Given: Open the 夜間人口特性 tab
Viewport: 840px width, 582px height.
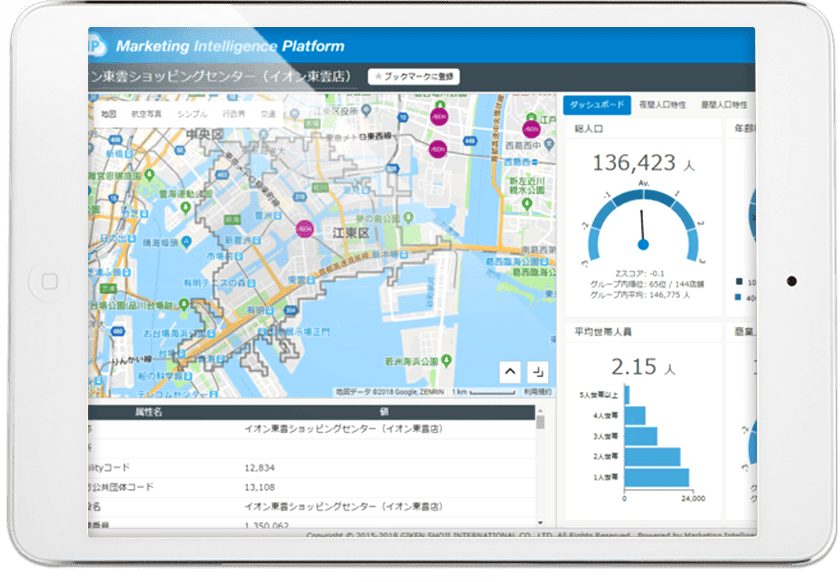Looking at the screenshot, I should [x=662, y=105].
